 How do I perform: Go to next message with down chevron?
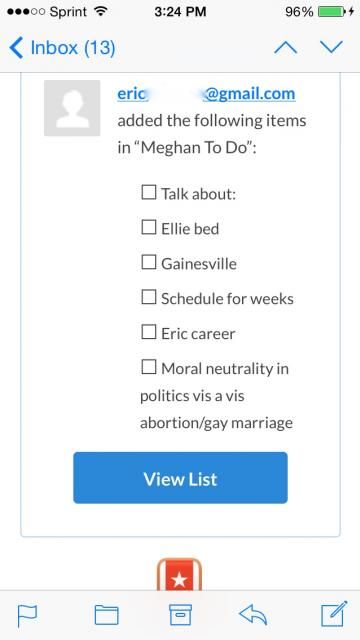(331, 47)
